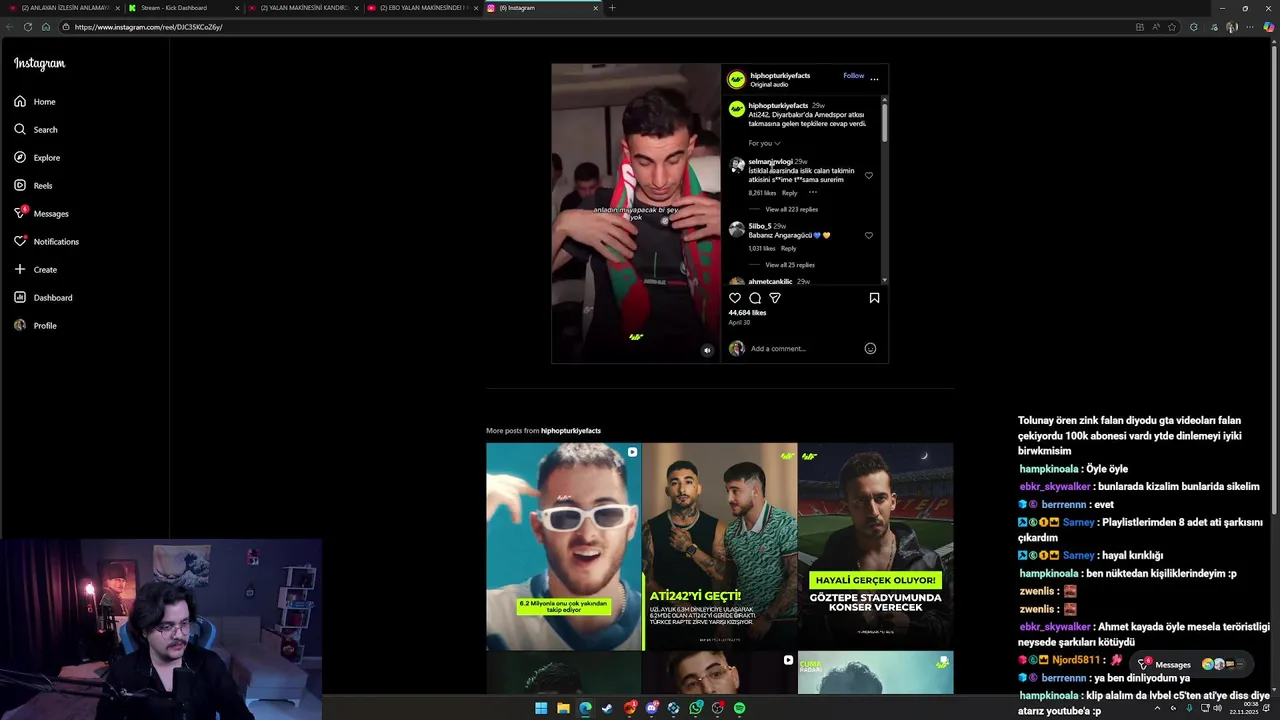The width and height of the screenshot is (1280, 720).
Task: Like selmaninvlogi's comment
Action: [869, 176]
